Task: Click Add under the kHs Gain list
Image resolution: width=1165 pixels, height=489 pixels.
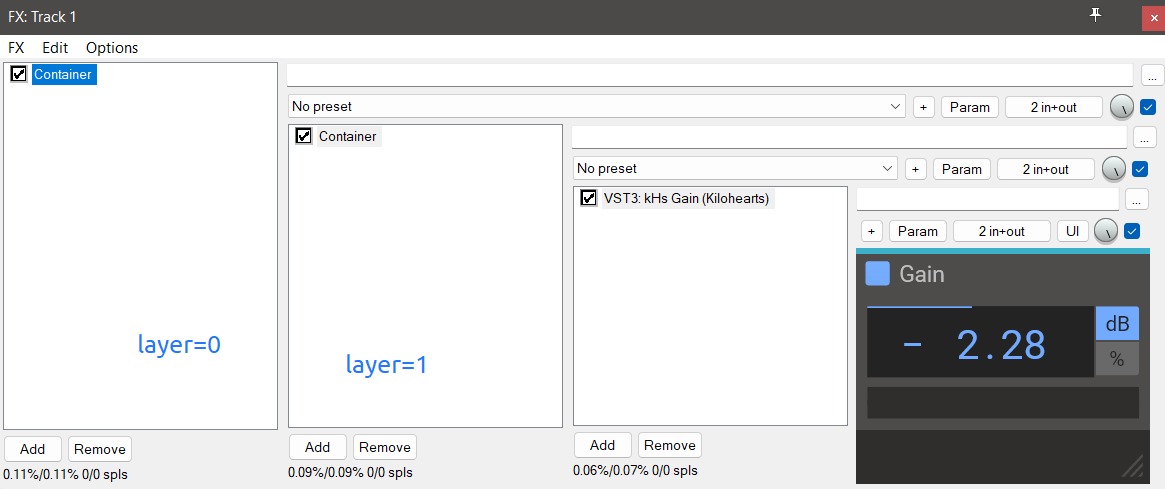Action: point(603,445)
